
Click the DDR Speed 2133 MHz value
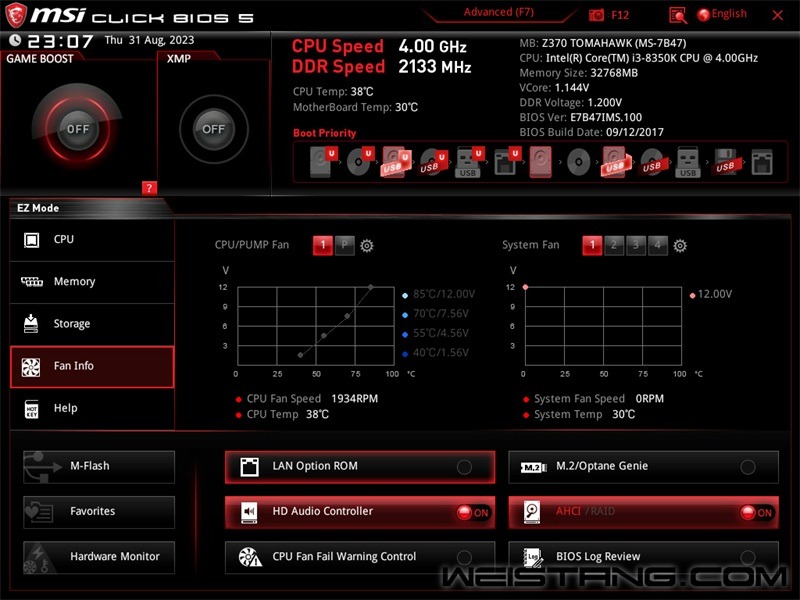point(435,67)
